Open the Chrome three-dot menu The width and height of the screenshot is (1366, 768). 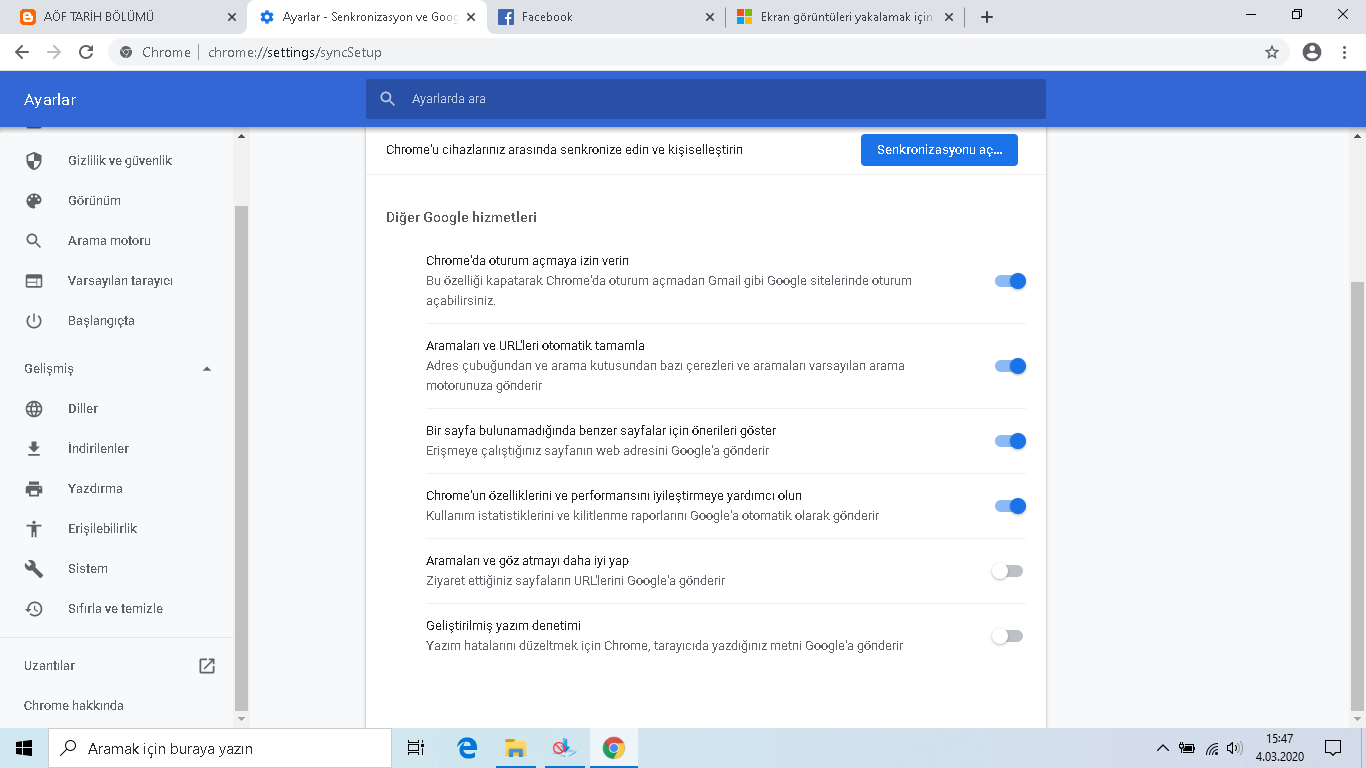pos(1344,52)
